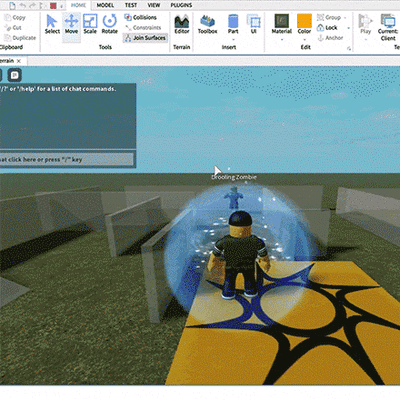The height and width of the screenshot is (400, 400).
Task: Open the Lock dropdown arrow
Action: click(349, 28)
